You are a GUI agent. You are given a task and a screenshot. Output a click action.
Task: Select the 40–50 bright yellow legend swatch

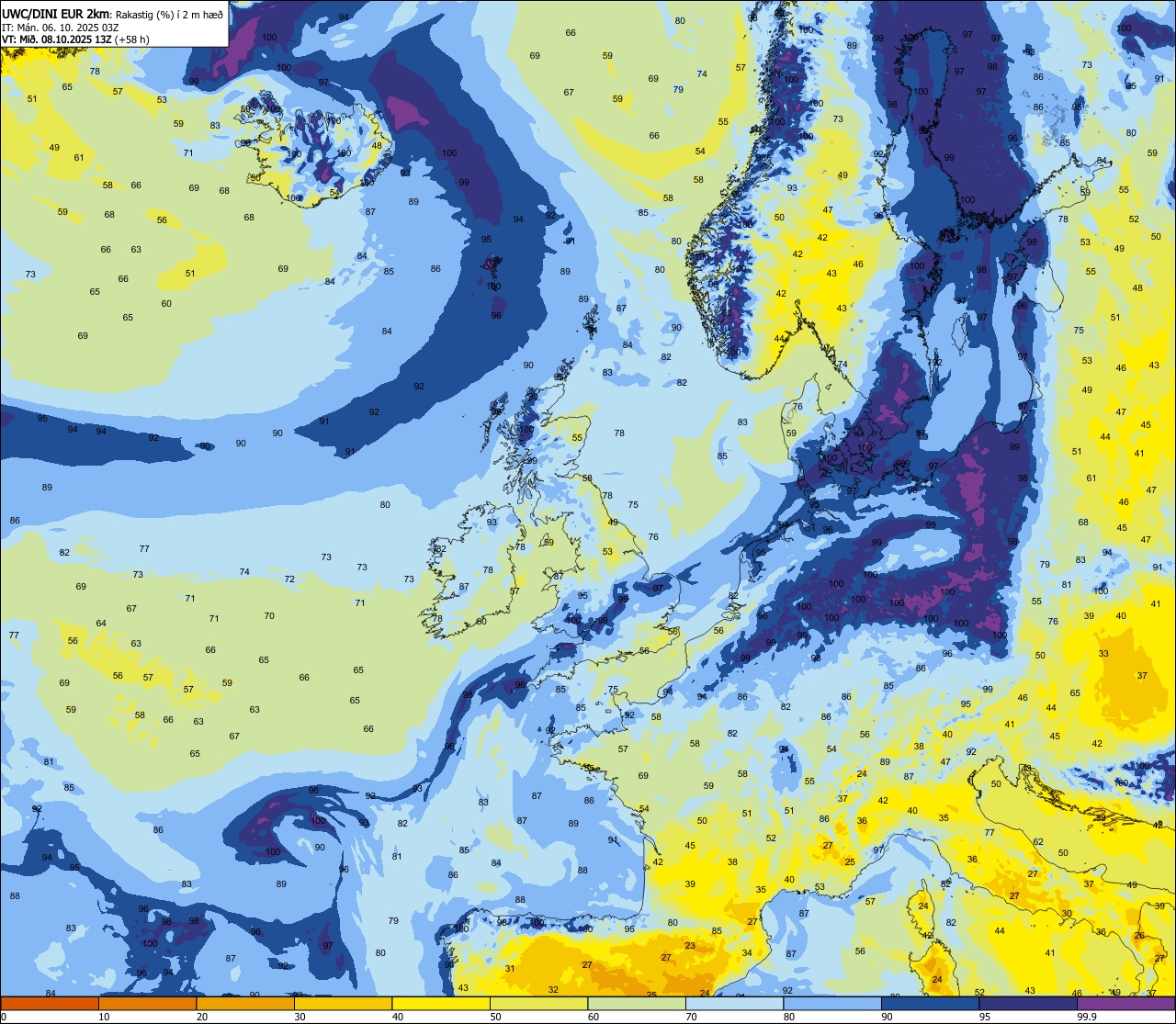(441, 1003)
